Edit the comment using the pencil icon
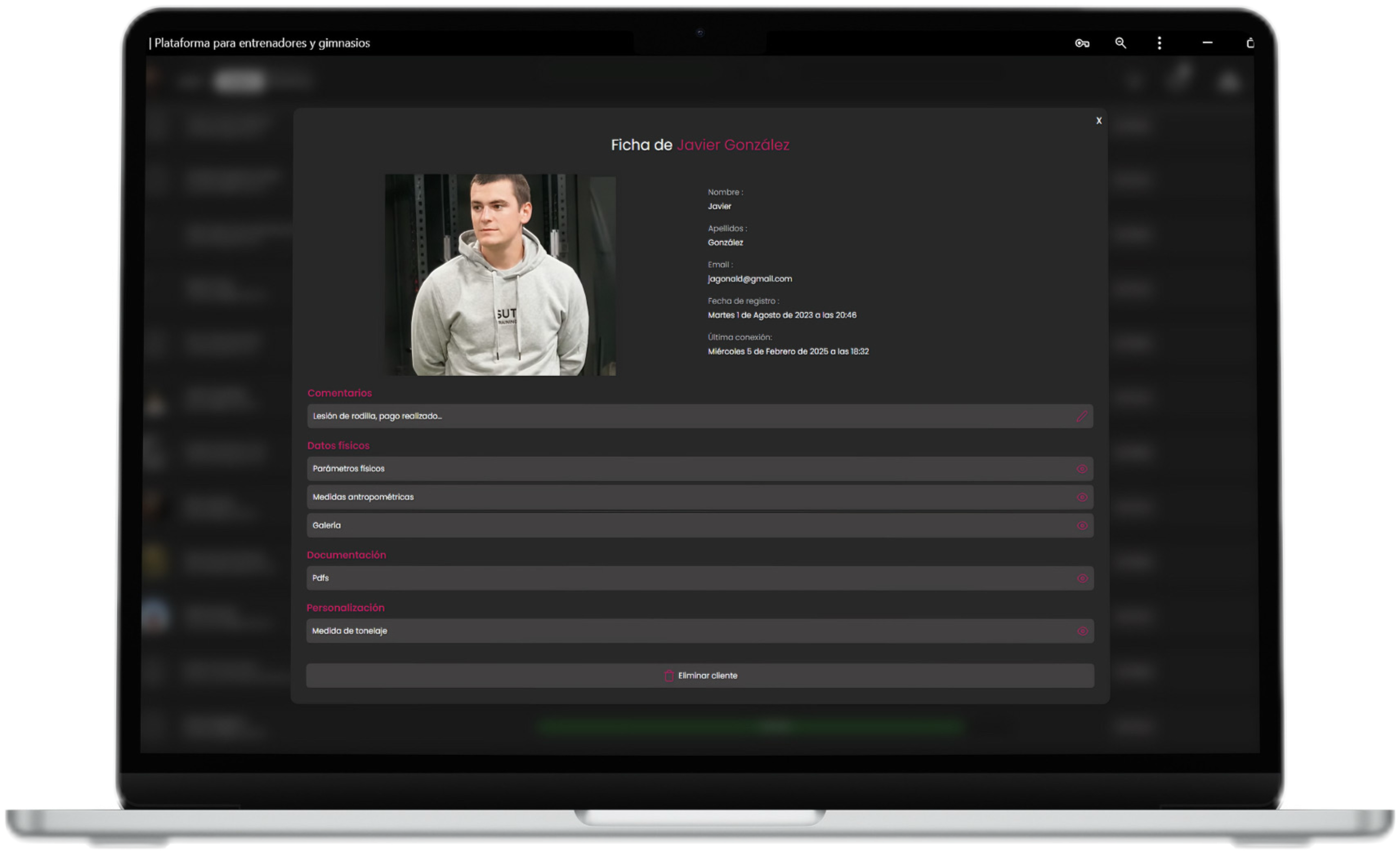The image size is (1400, 853). coord(1082,416)
